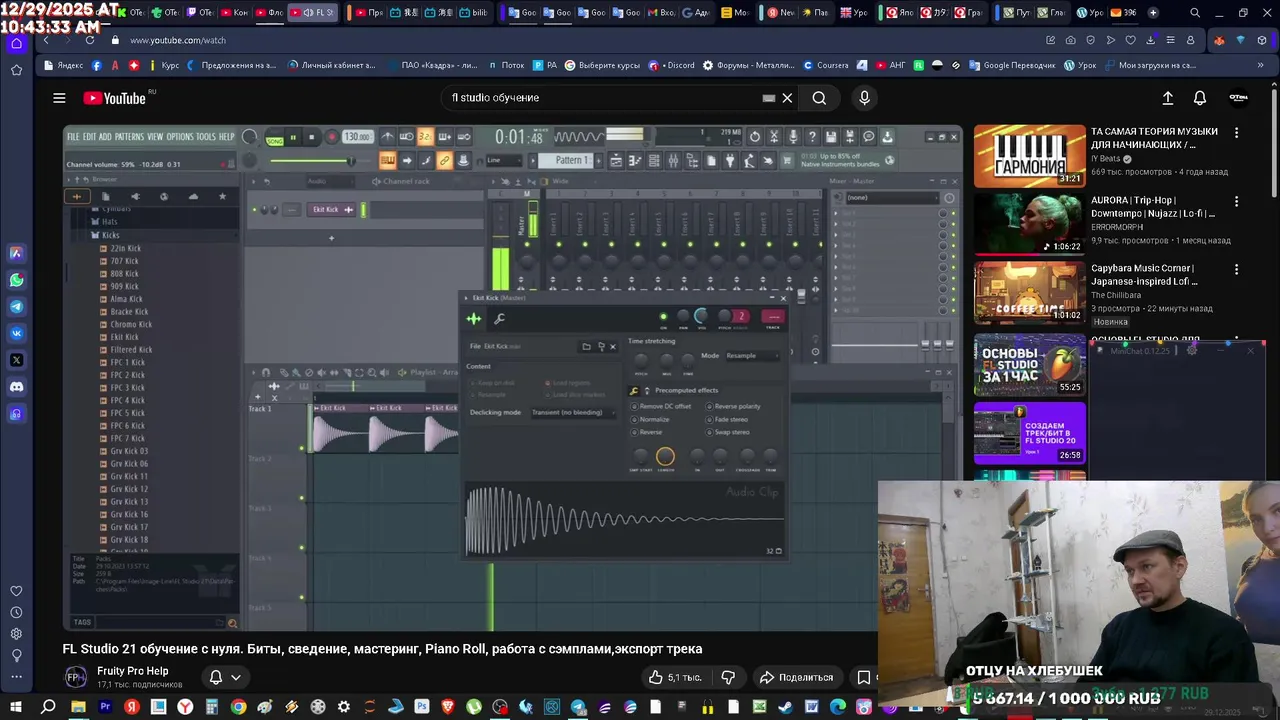Open TOOLS menu in FL Studio

(206, 137)
